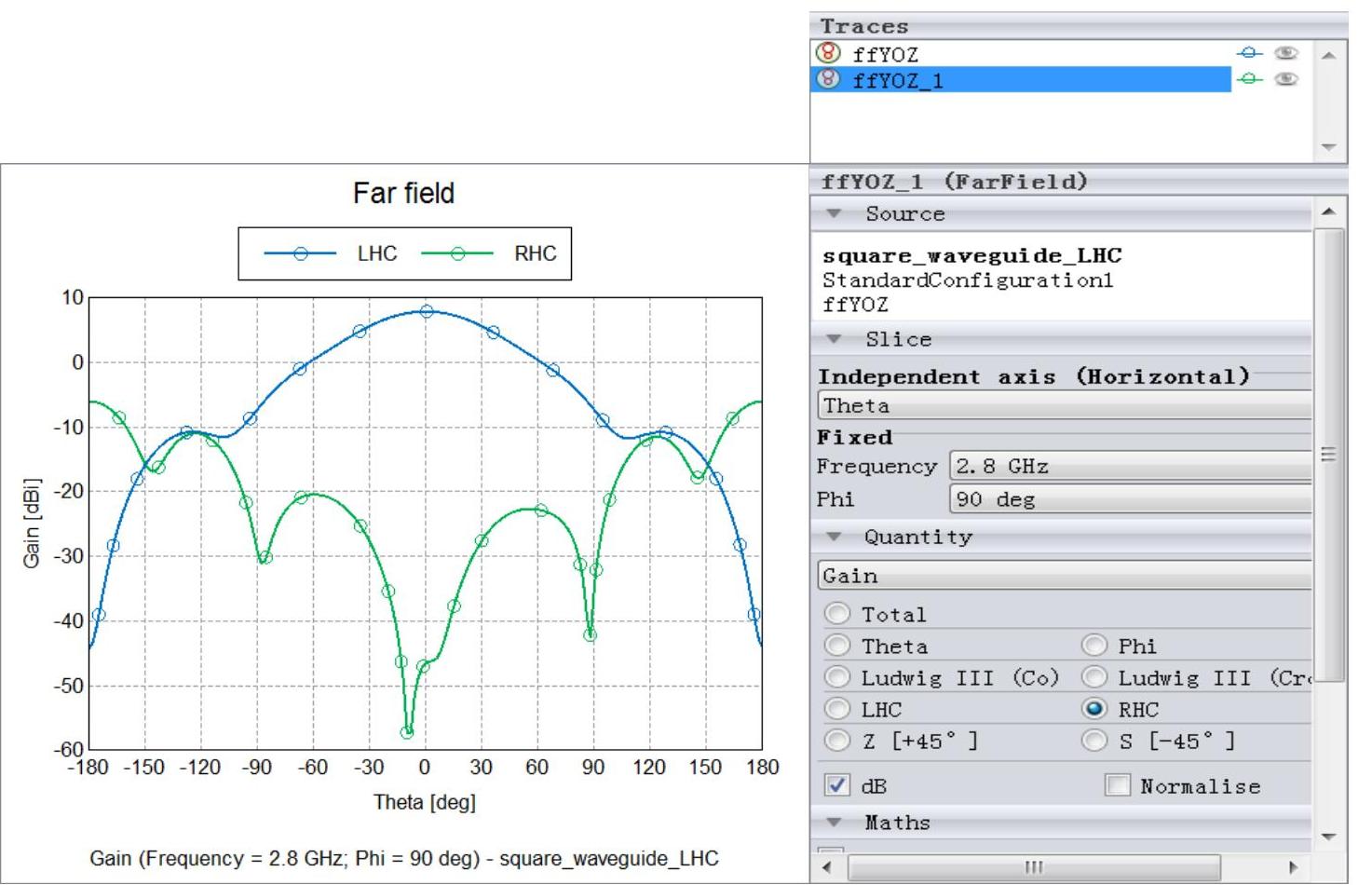Click the properties panel scroll up arrow
This screenshot has width=1372, height=885.
(1329, 211)
